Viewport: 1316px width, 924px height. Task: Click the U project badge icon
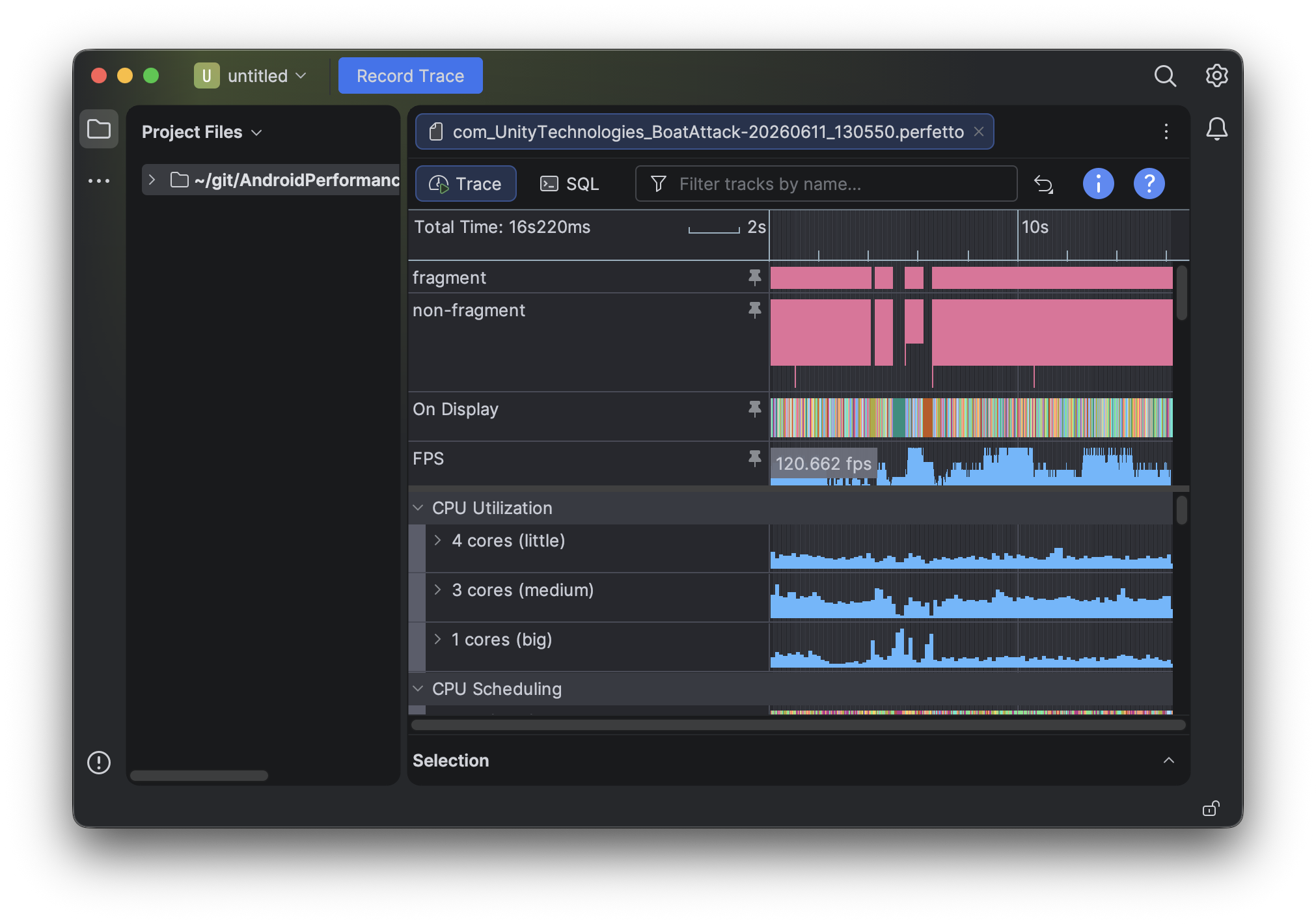tap(206, 76)
